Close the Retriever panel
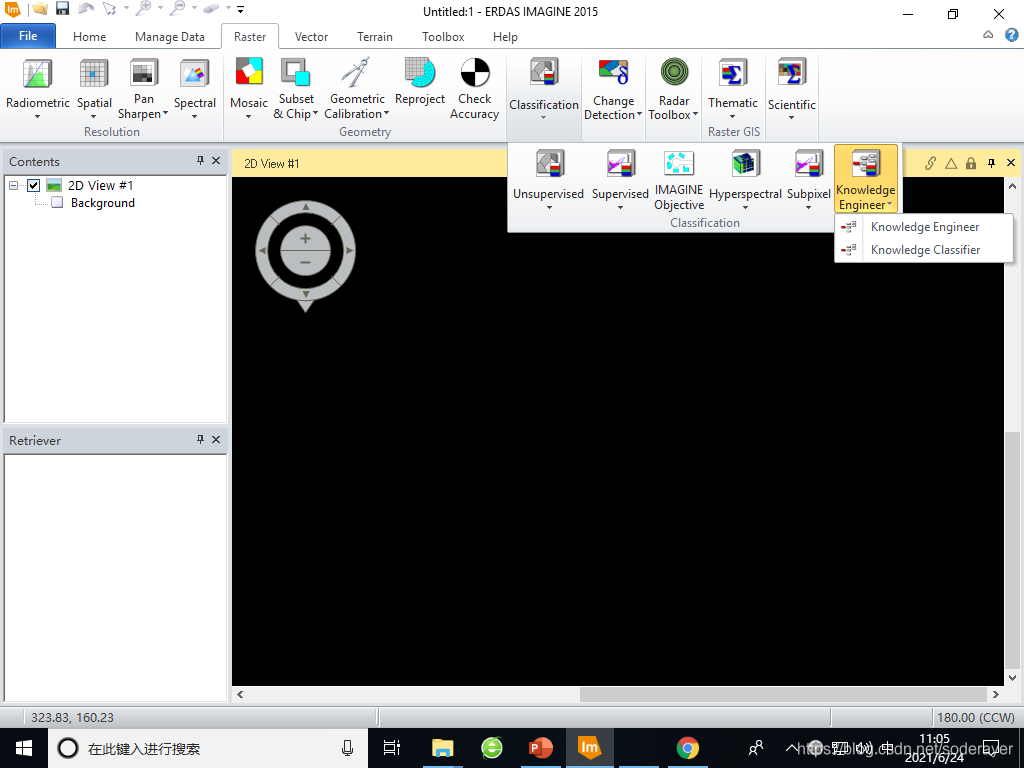 pyautogui.click(x=216, y=440)
